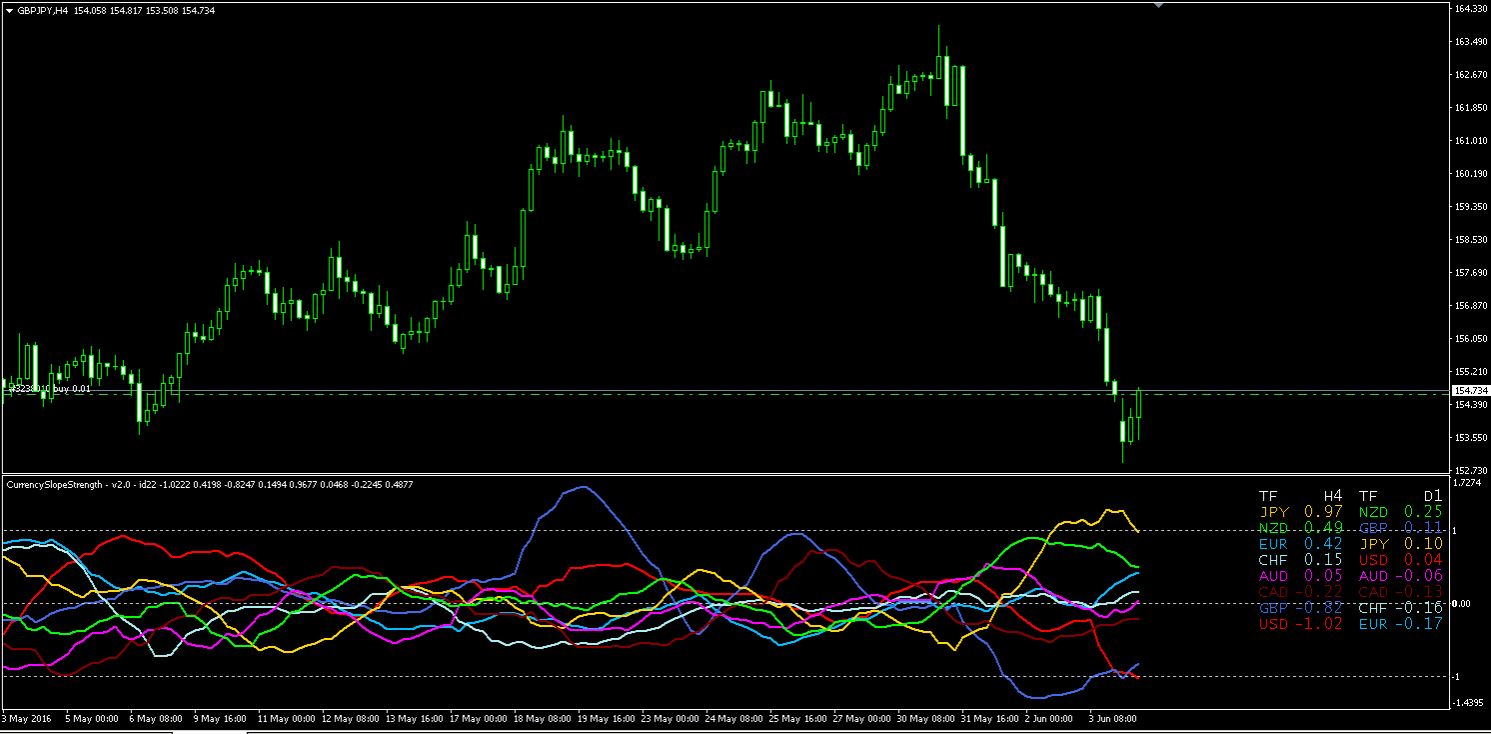Click the 161.010 level on the price axis
Viewport: 1491px width, 734px height.
pos(1470,141)
